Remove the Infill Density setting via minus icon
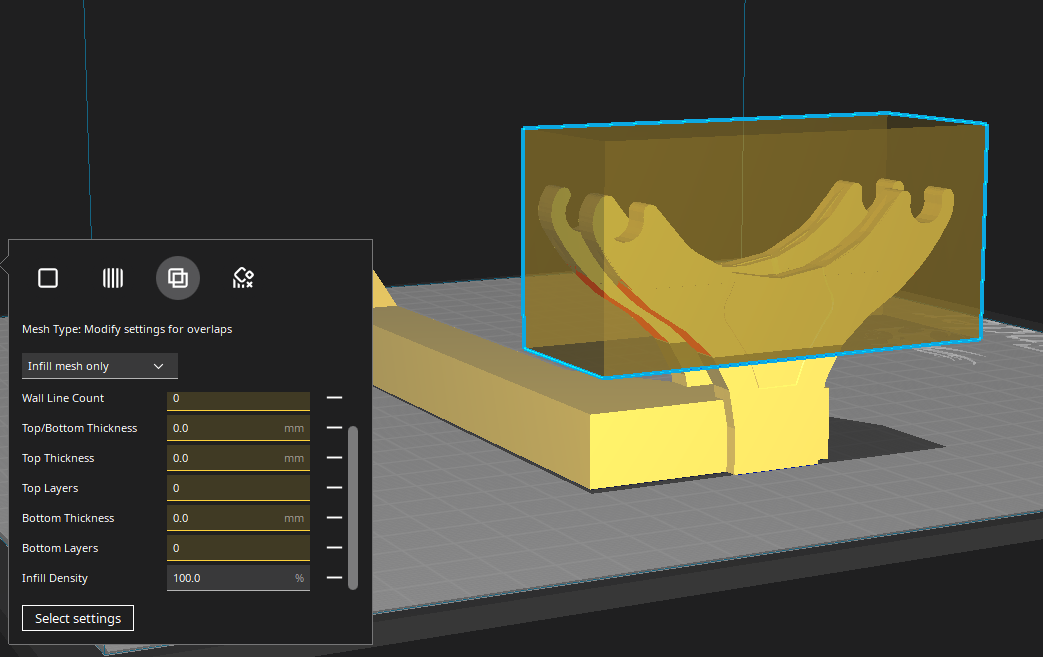This screenshot has height=657, width=1043. pos(334,577)
